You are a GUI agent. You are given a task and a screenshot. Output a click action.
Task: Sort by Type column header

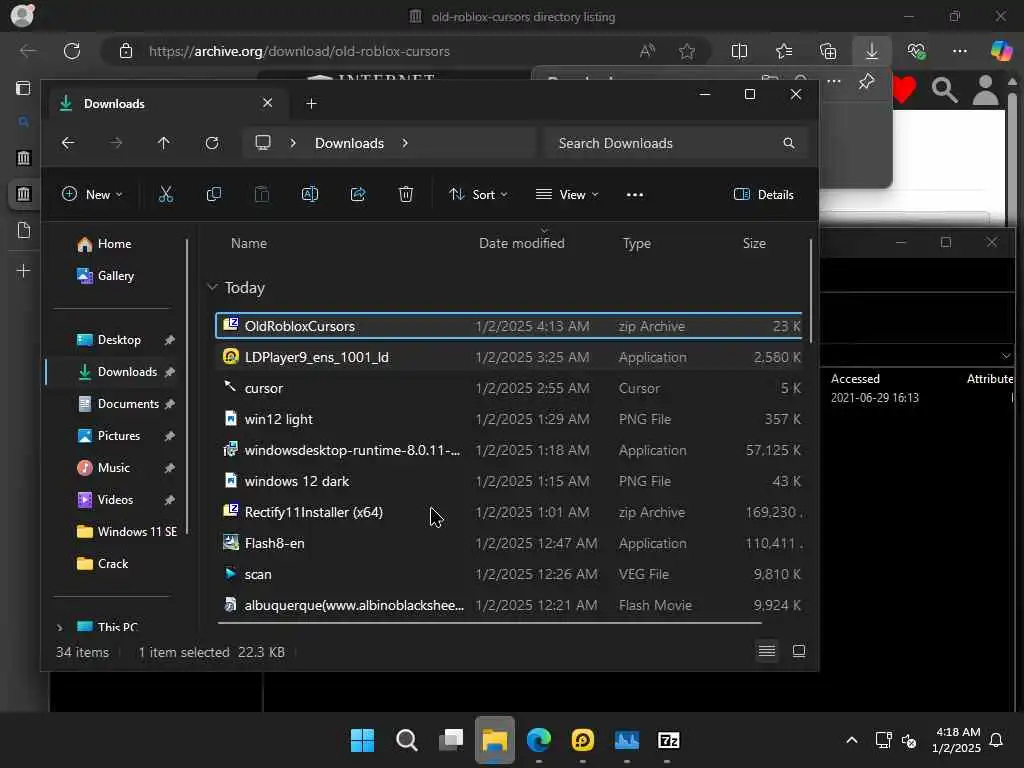pos(637,243)
